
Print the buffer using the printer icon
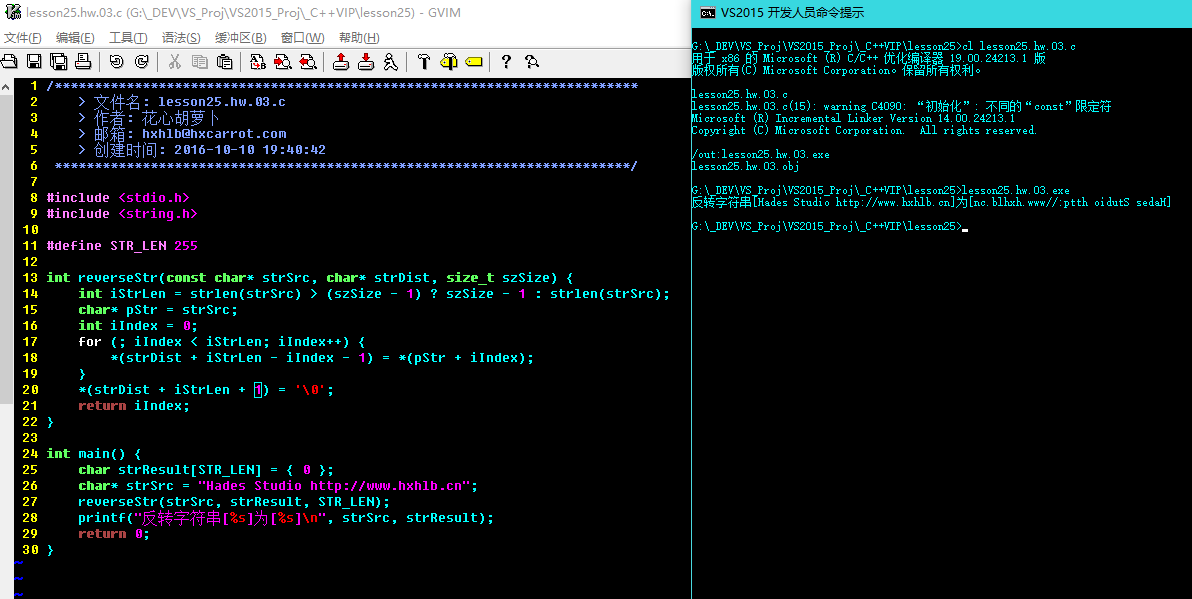[x=83, y=62]
